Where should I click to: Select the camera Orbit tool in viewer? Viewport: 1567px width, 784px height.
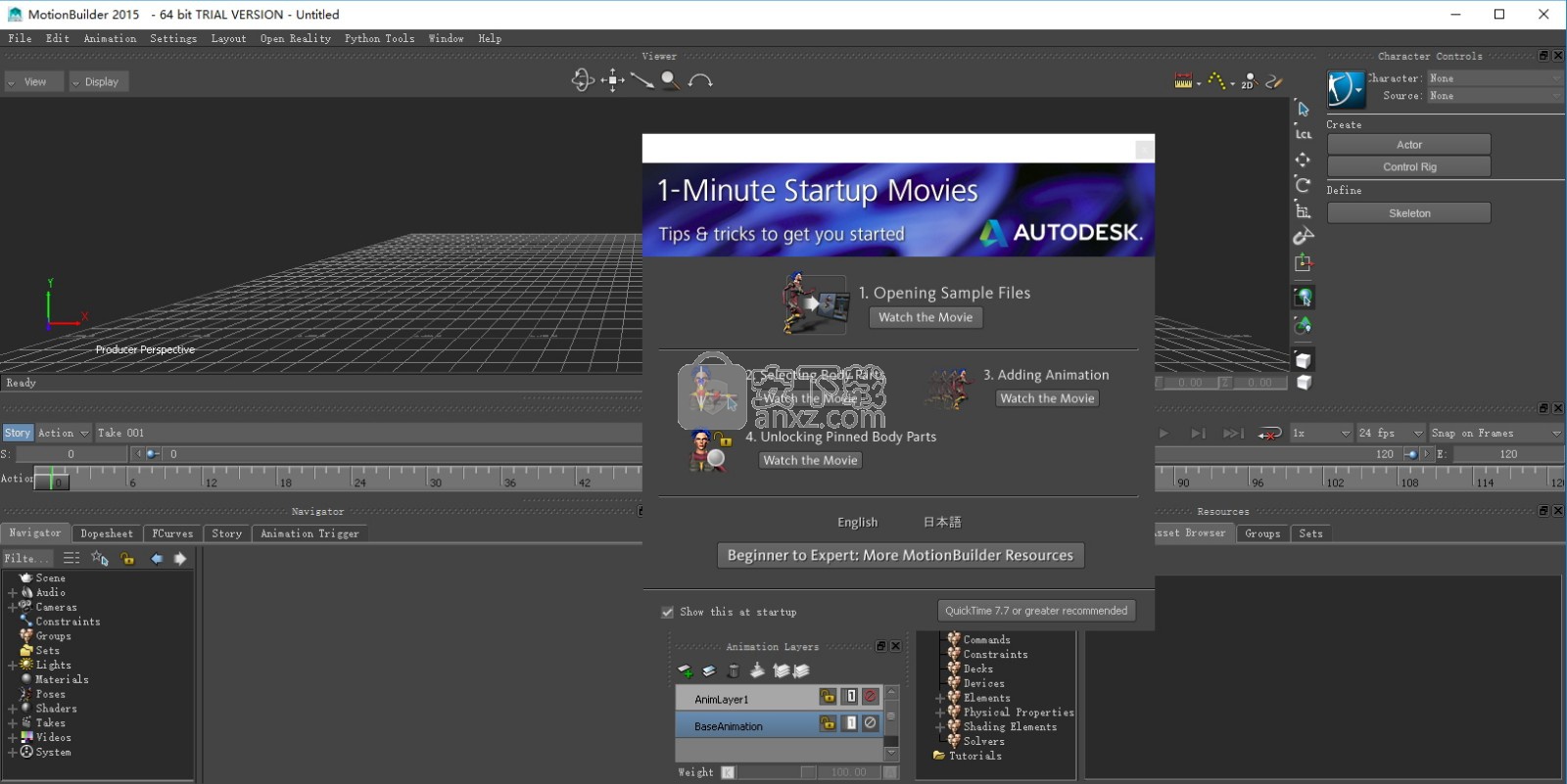click(582, 80)
